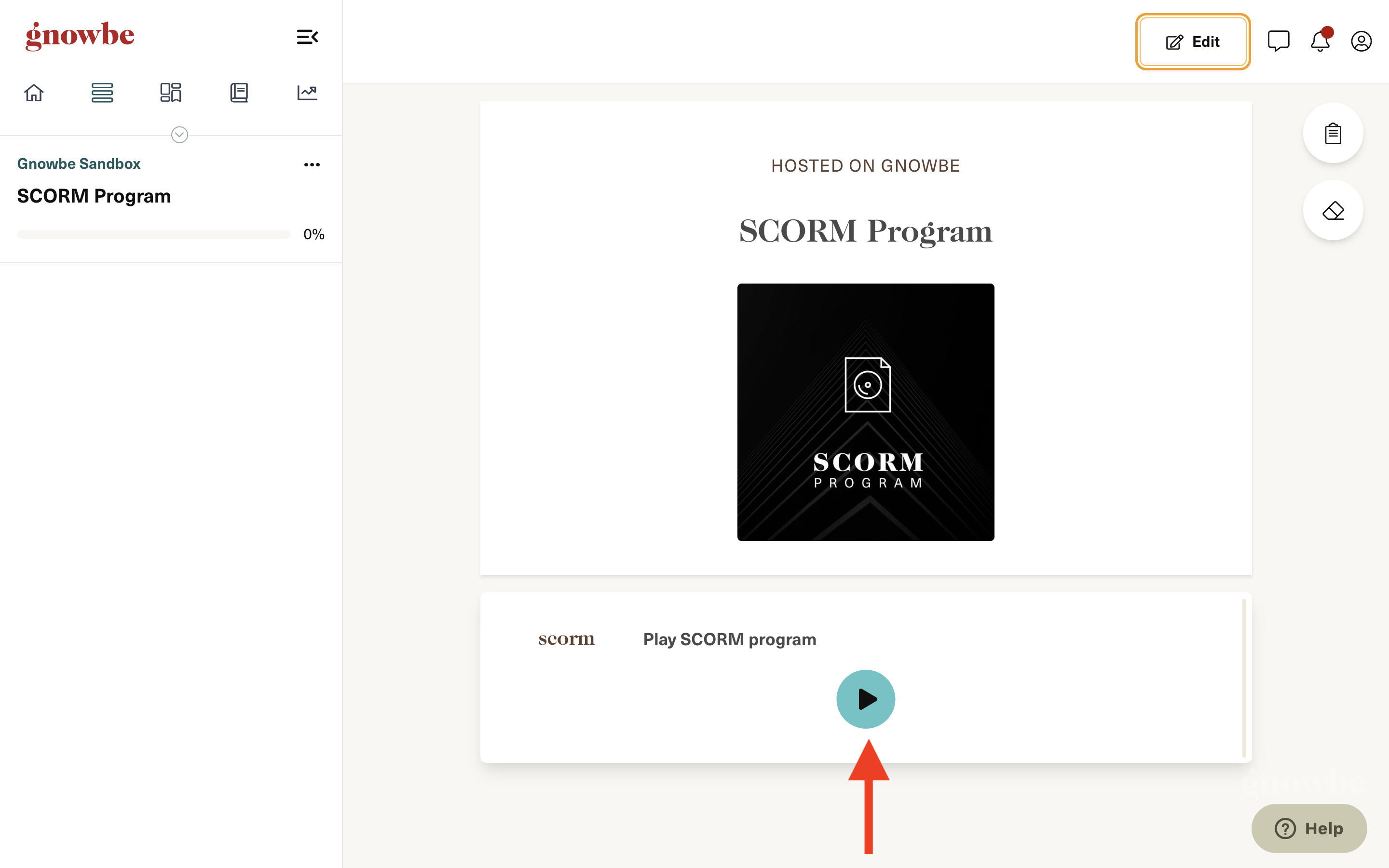Click the gnowbe logo
Screen dimensions: 1389x868
[x=80, y=36]
